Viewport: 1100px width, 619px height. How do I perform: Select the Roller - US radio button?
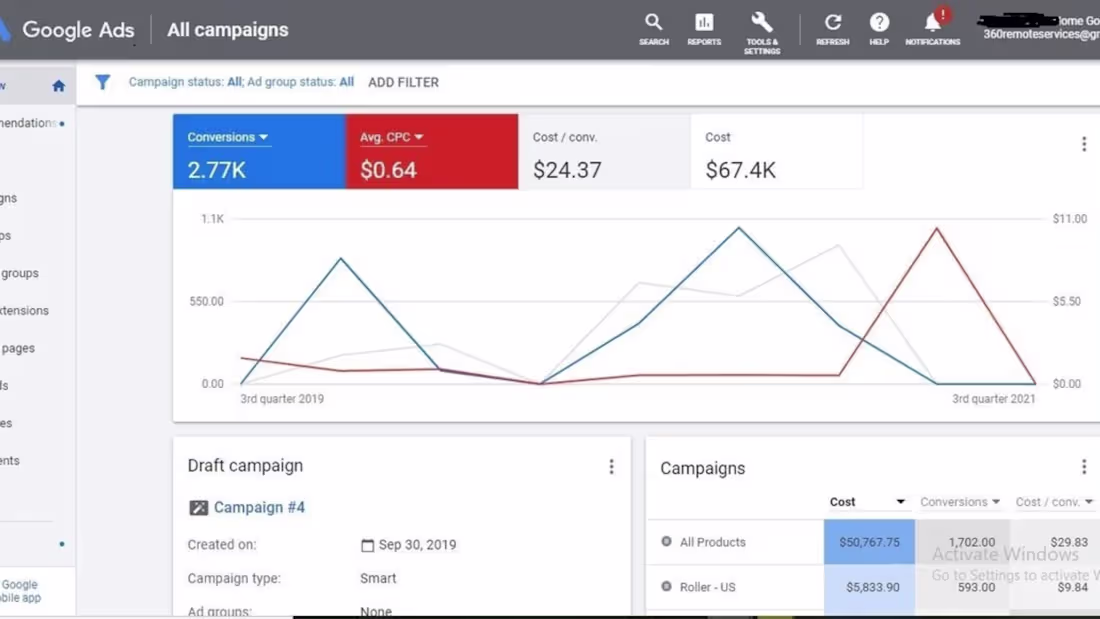click(x=666, y=587)
